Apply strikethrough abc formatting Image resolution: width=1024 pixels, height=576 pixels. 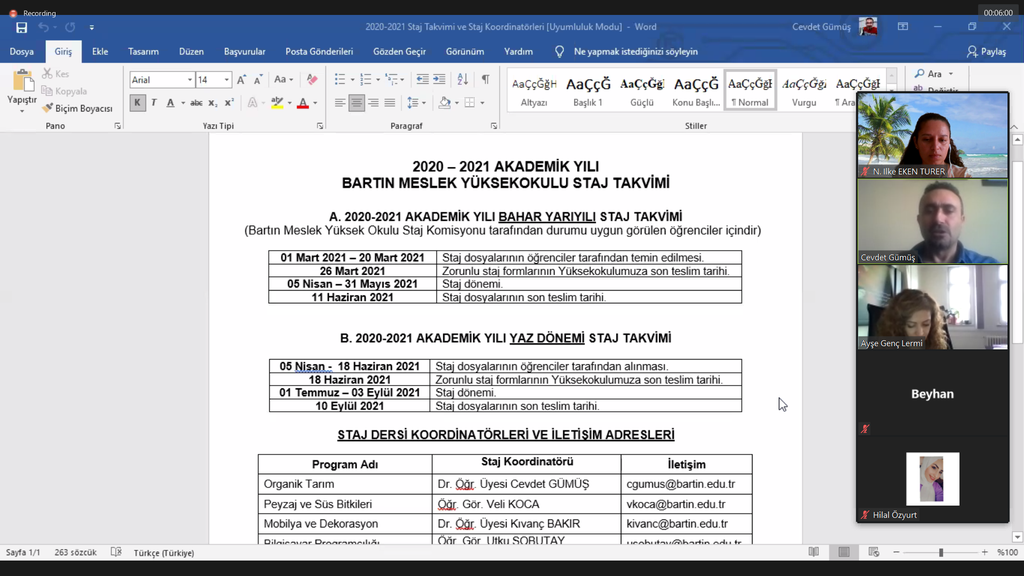(x=196, y=103)
